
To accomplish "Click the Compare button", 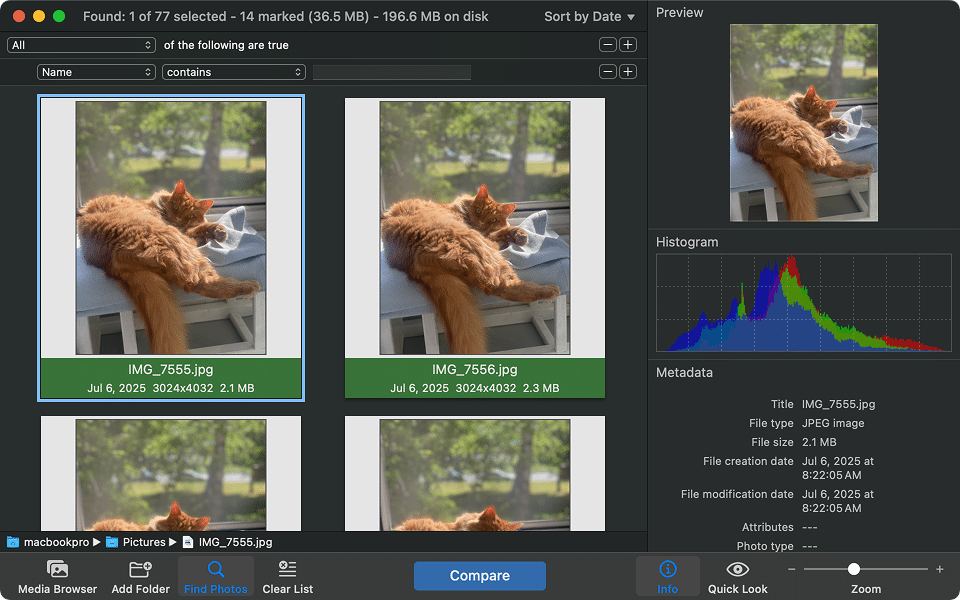I will point(479,576).
